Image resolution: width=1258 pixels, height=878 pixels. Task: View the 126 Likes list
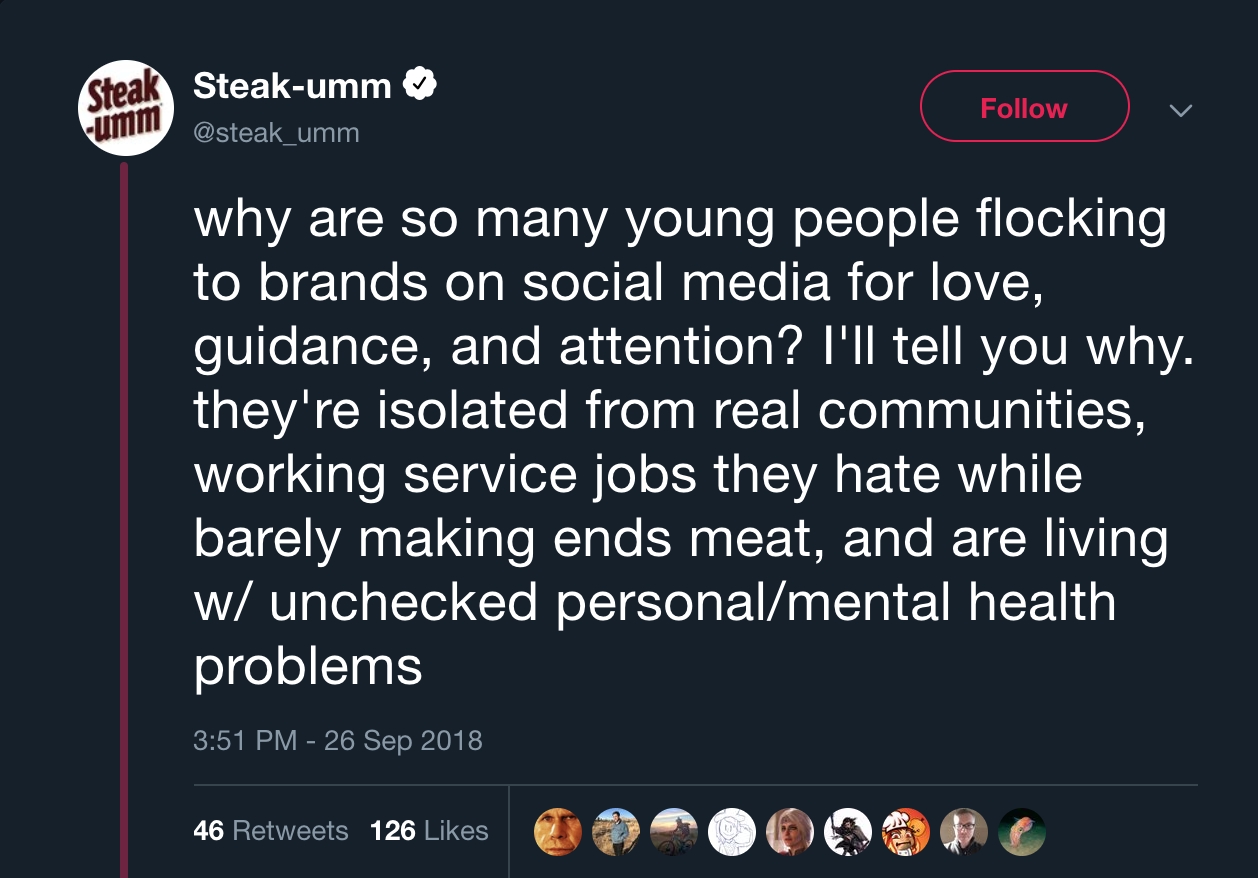pyautogui.click(x=429, y=831)
